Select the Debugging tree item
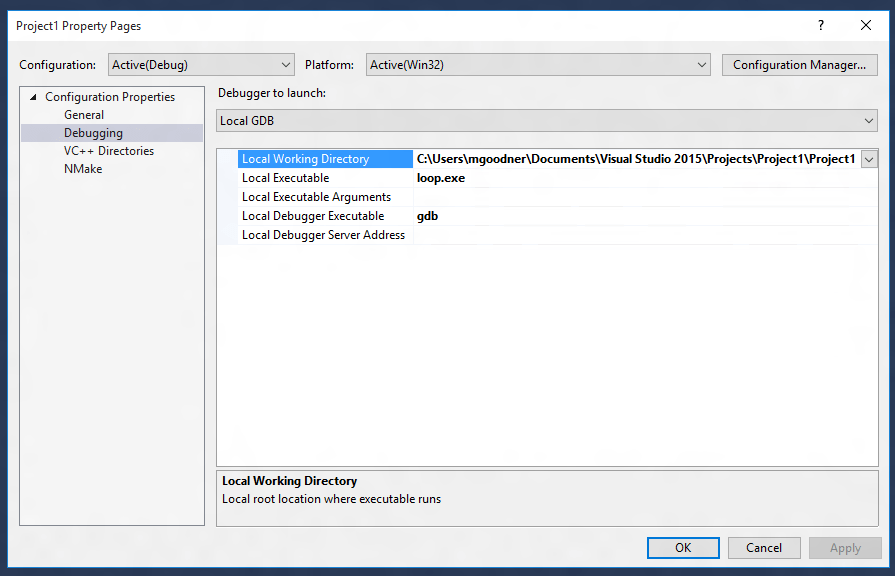Screen dimensions: 895x576 (x=93, y=132)
